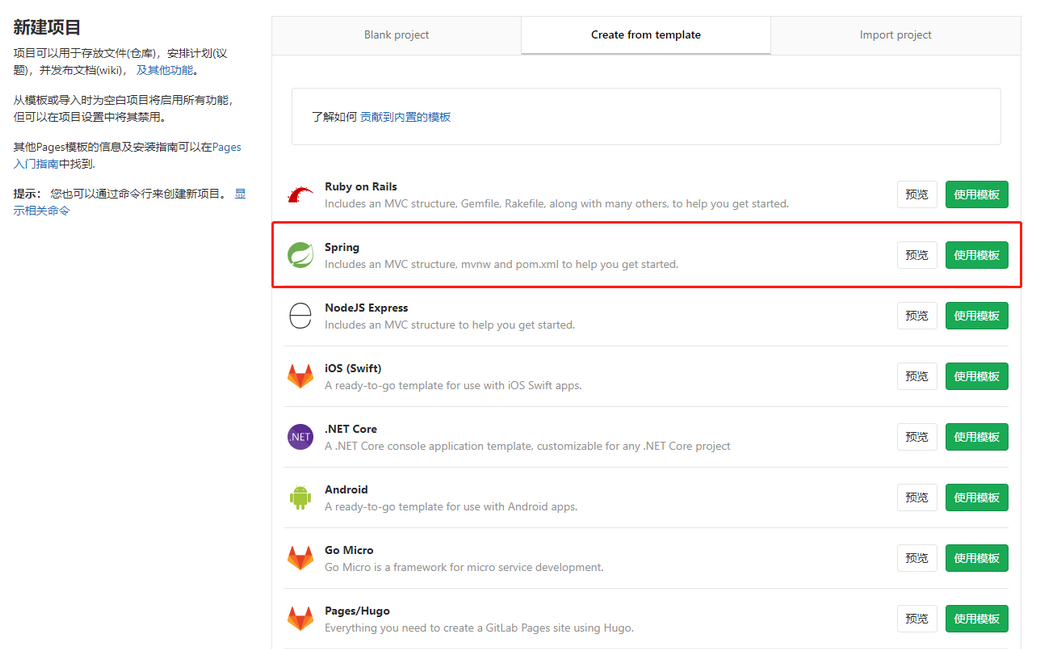
Task: Use the Android template
Action: (976, 497)
